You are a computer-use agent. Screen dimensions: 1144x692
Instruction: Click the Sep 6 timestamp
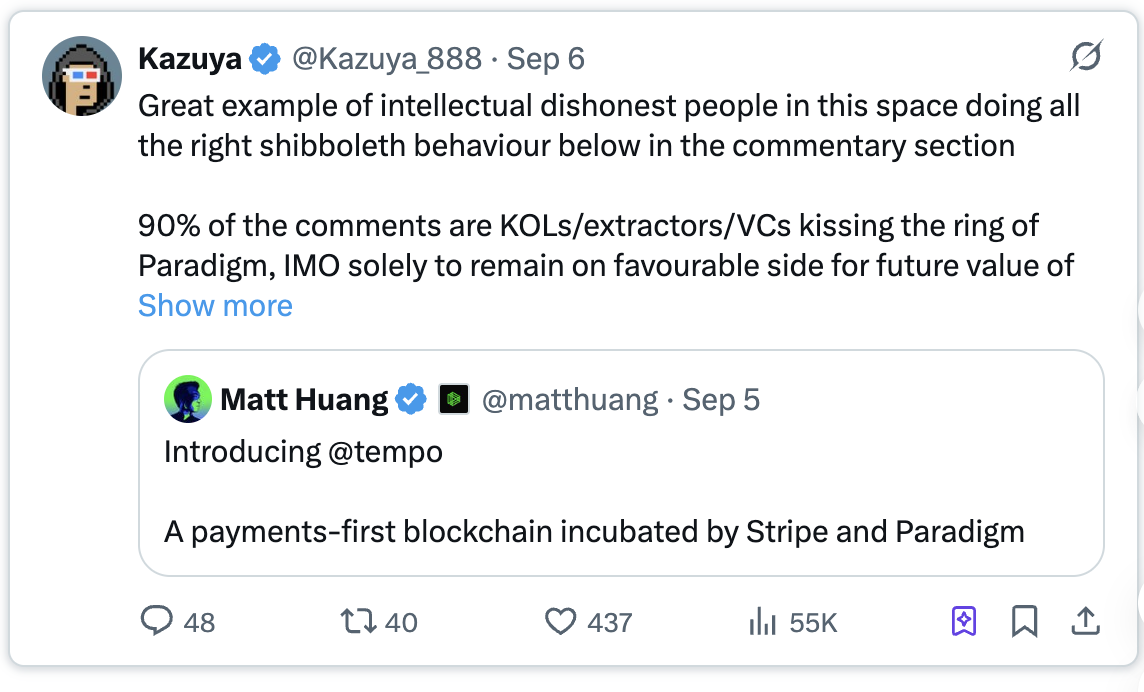coord(545,59)
